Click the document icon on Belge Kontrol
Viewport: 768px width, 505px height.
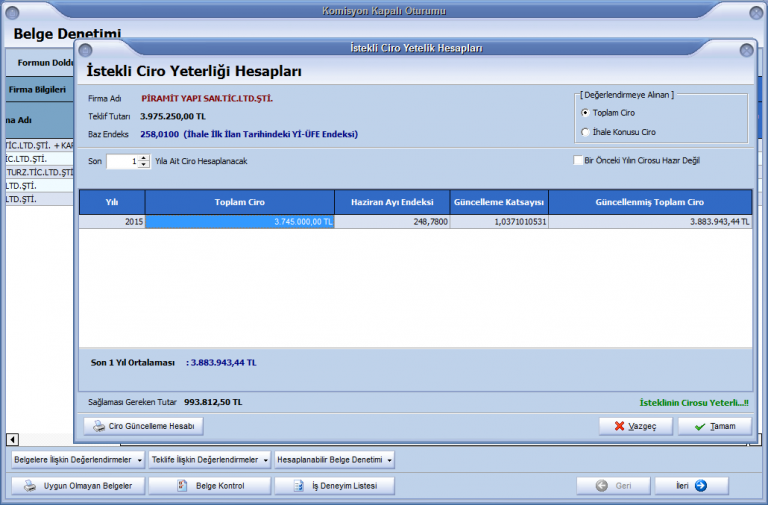click(x=182, y=486)
